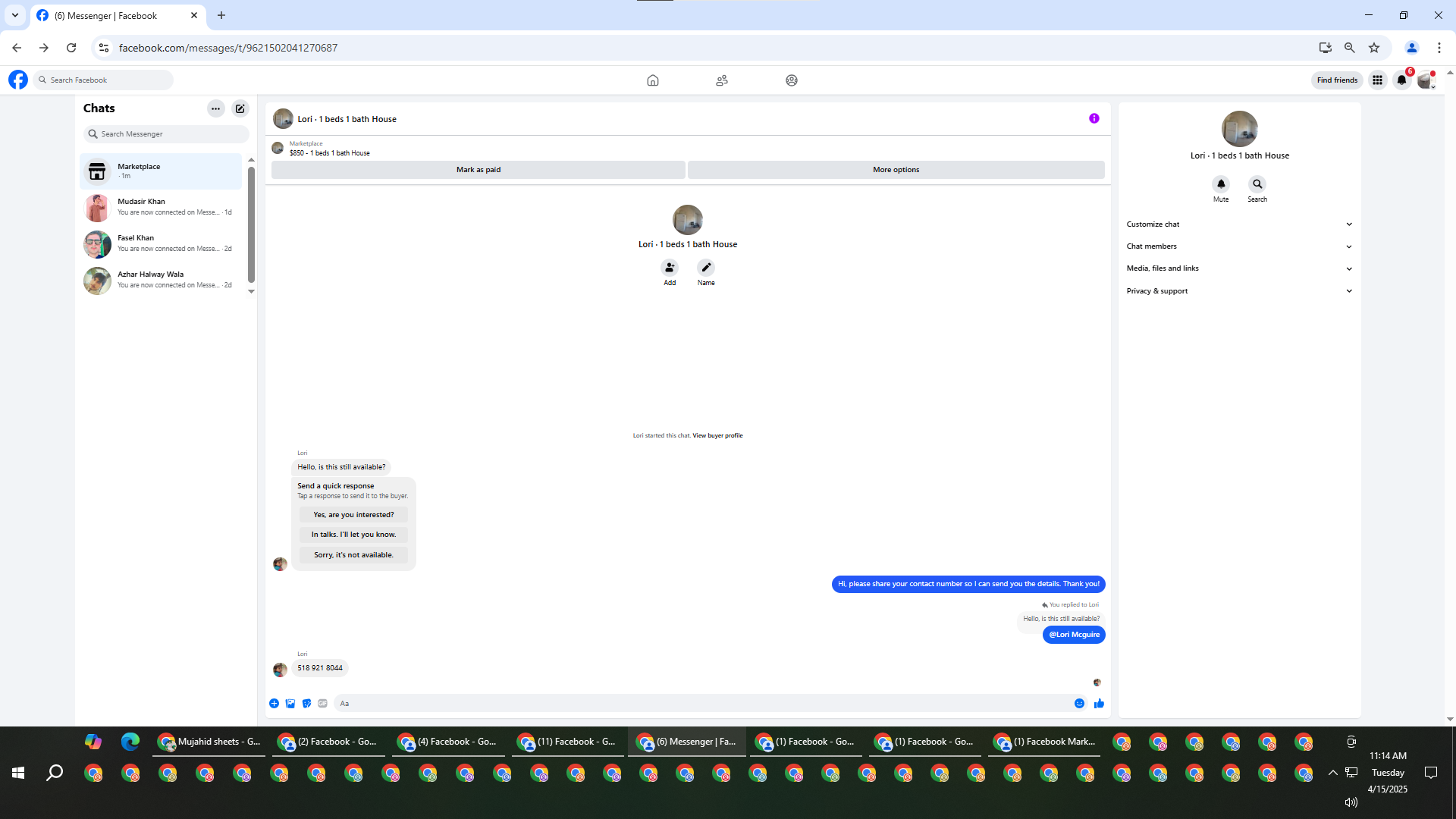The image size is (1456, 819).
Task: Open Facebook notifications bell
Action: pyautogui.click(x=1401, y=80)
